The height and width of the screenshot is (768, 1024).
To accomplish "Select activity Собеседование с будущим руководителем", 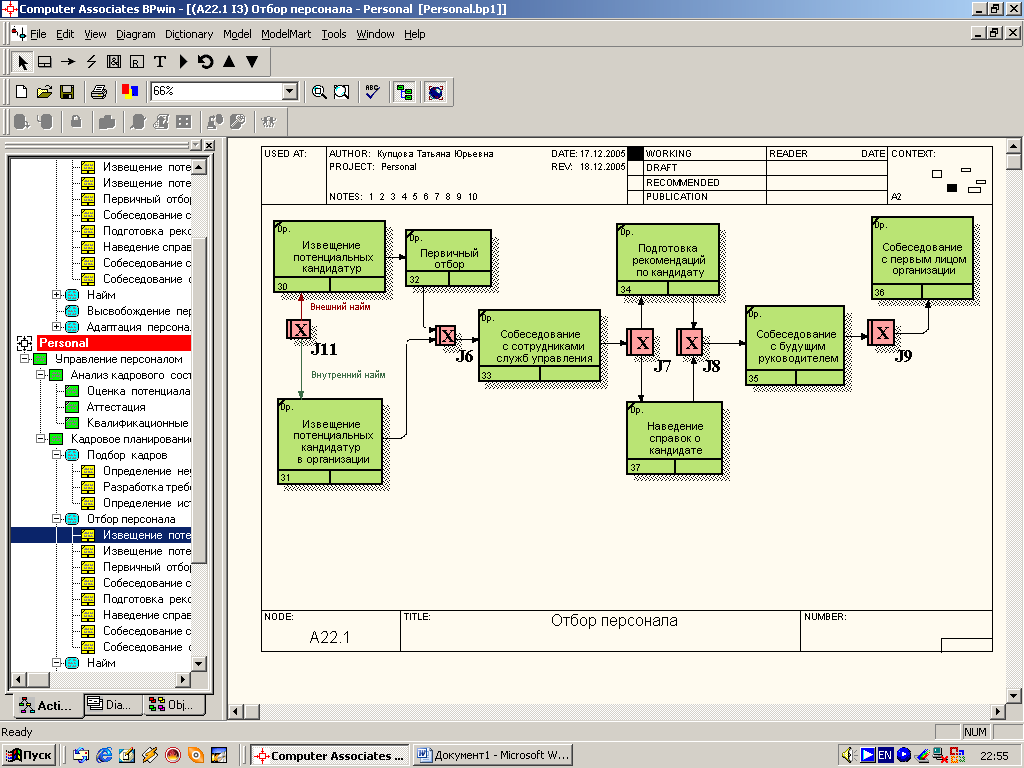I will coord(795,345).
